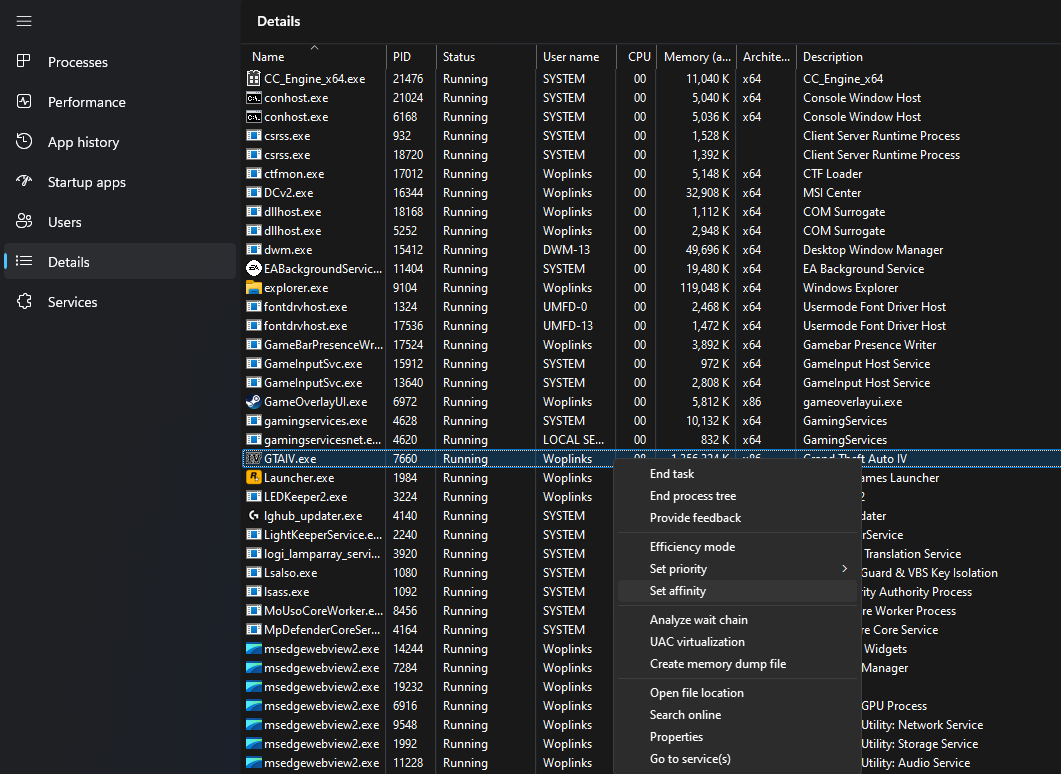
Task: Click the lghub_updater.exe Logitech icon
Action: click(253, 516)
